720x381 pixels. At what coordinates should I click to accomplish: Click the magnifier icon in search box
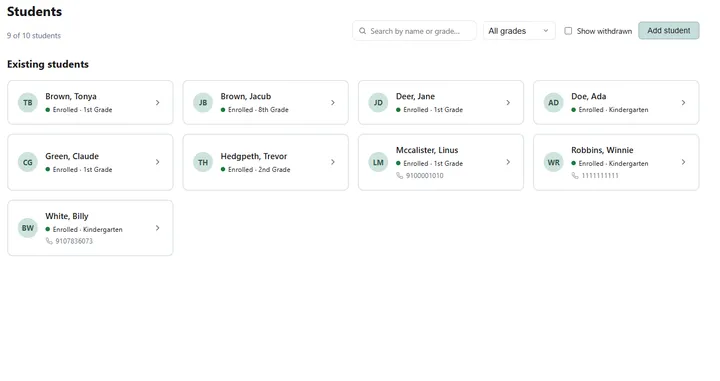point(362,31)
